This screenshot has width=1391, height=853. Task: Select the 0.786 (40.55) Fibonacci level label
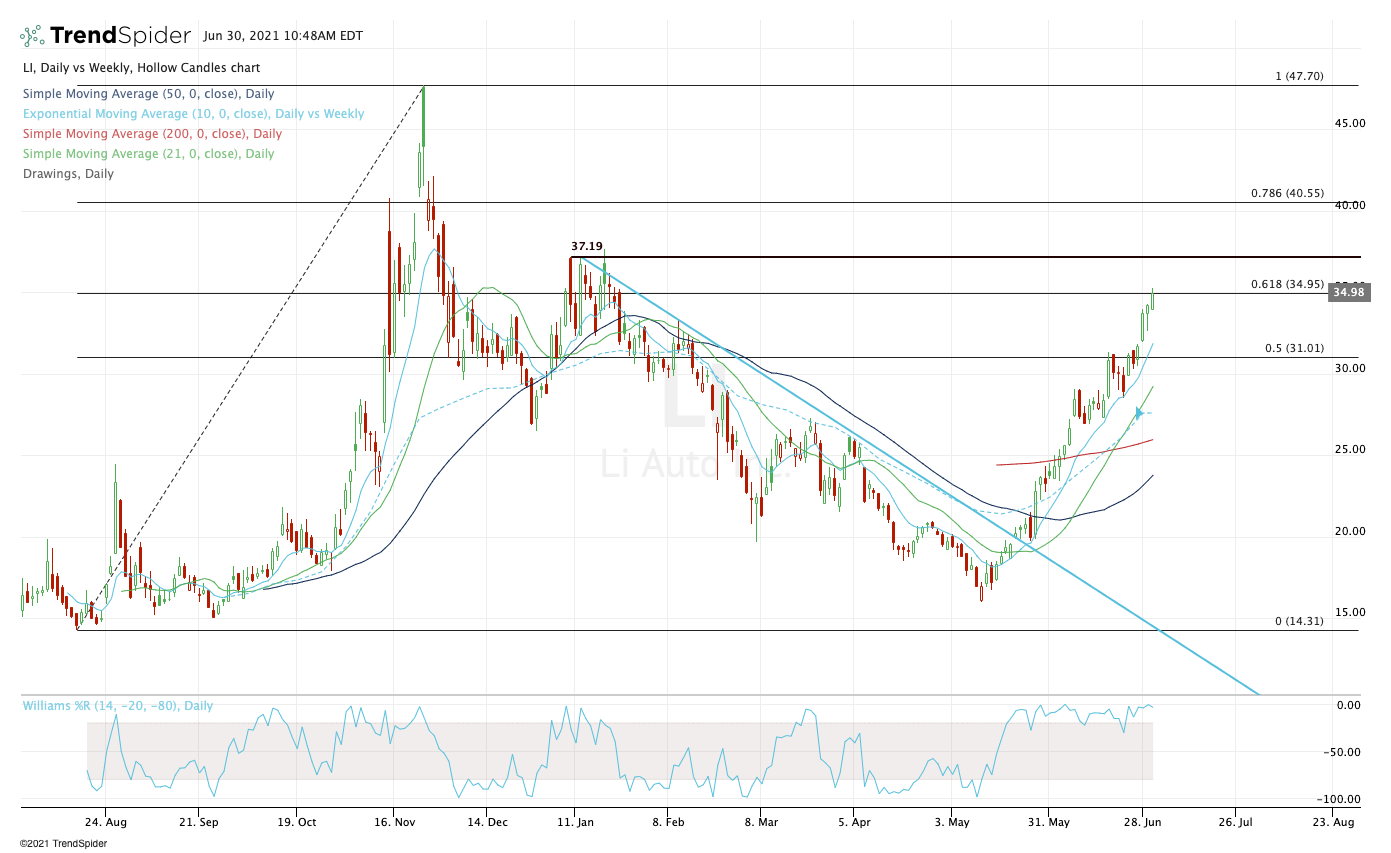[1288, 193]
